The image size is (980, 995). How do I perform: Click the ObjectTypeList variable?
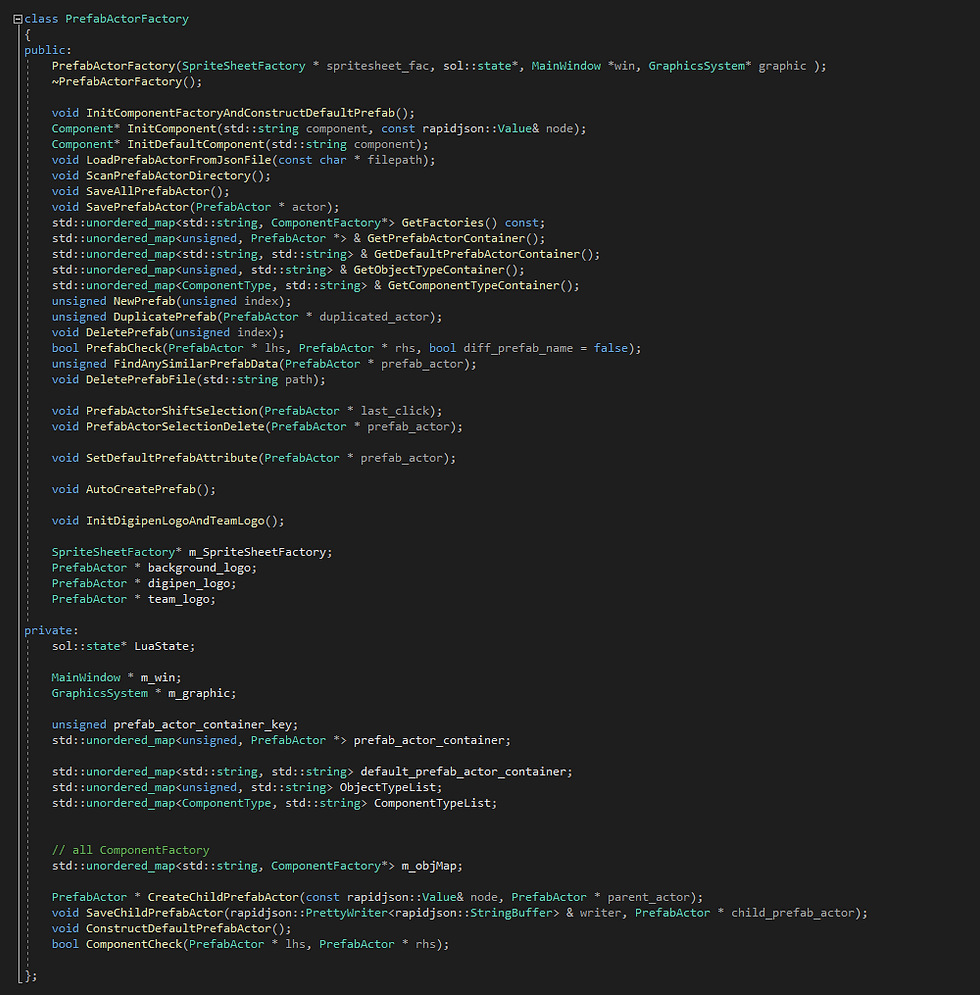point(388,787)
